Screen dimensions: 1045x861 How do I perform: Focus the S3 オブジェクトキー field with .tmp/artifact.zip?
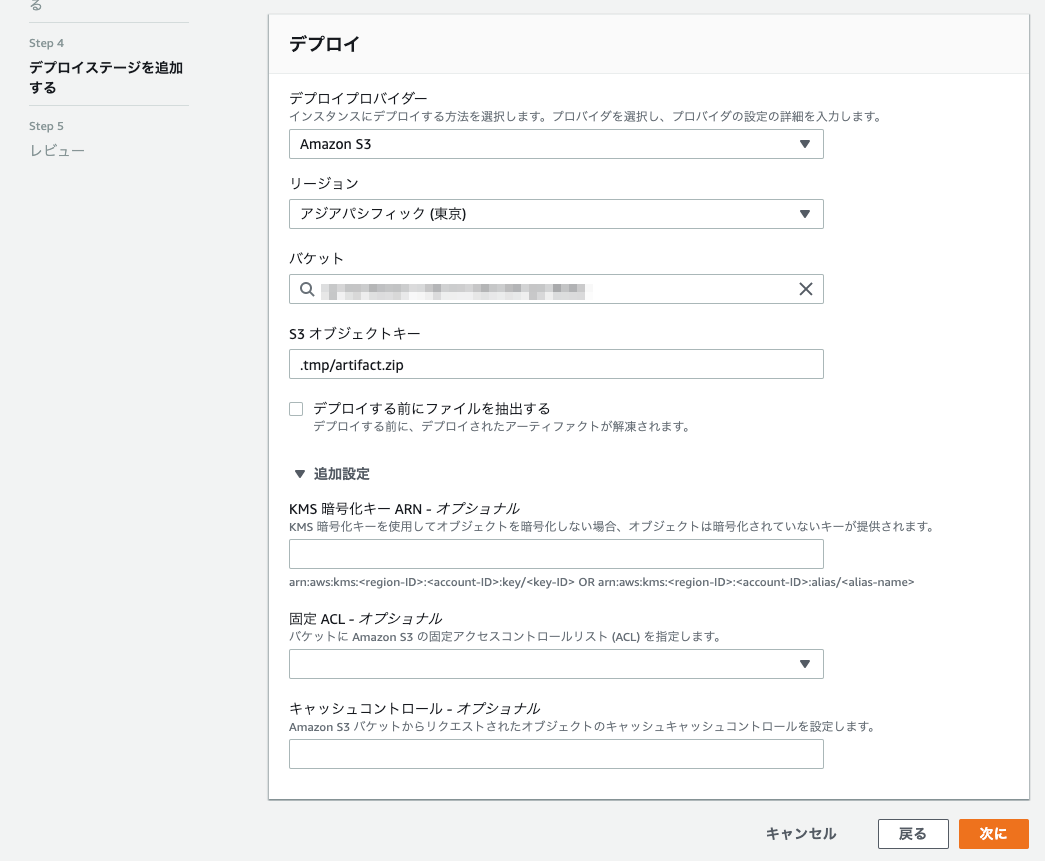tap(556, 364)
